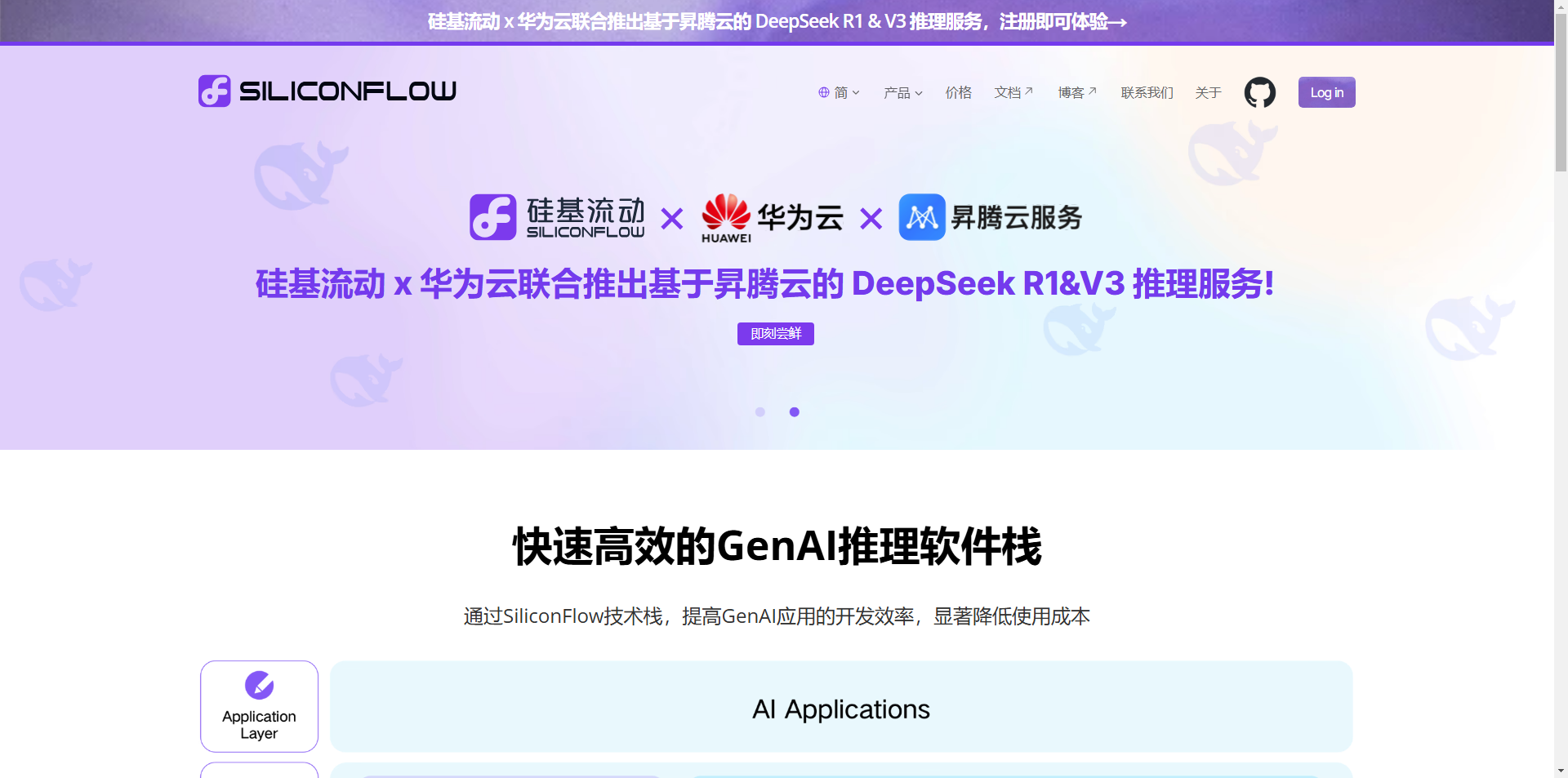Open the 文档 external link
This screenshot has height=778, width=1568.
pyautogui.click(x=1013, y=92)
